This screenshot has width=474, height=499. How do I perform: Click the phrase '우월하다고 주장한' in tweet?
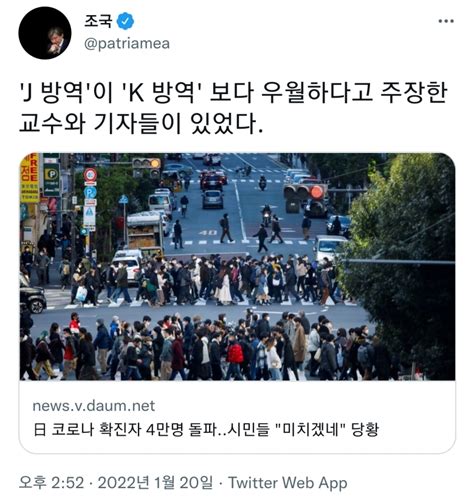click(354, 93)
